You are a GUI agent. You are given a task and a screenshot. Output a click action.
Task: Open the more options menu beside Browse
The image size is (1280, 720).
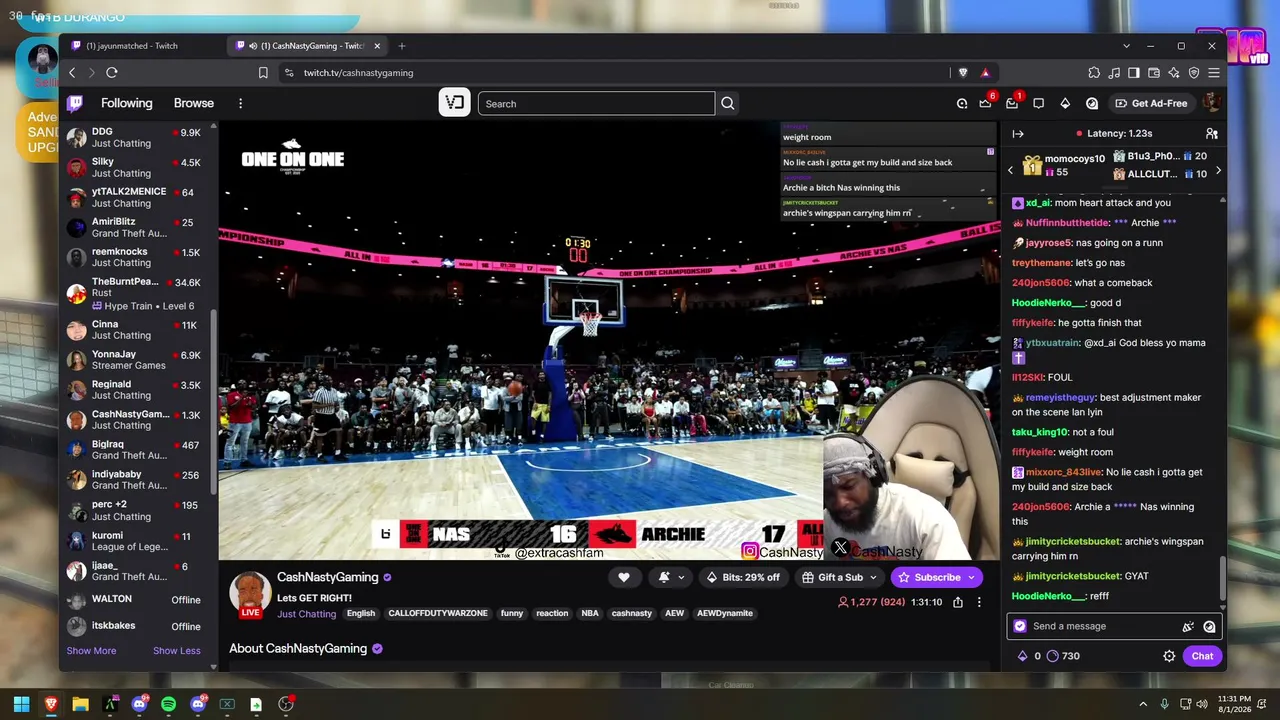(x=240, y=103)
